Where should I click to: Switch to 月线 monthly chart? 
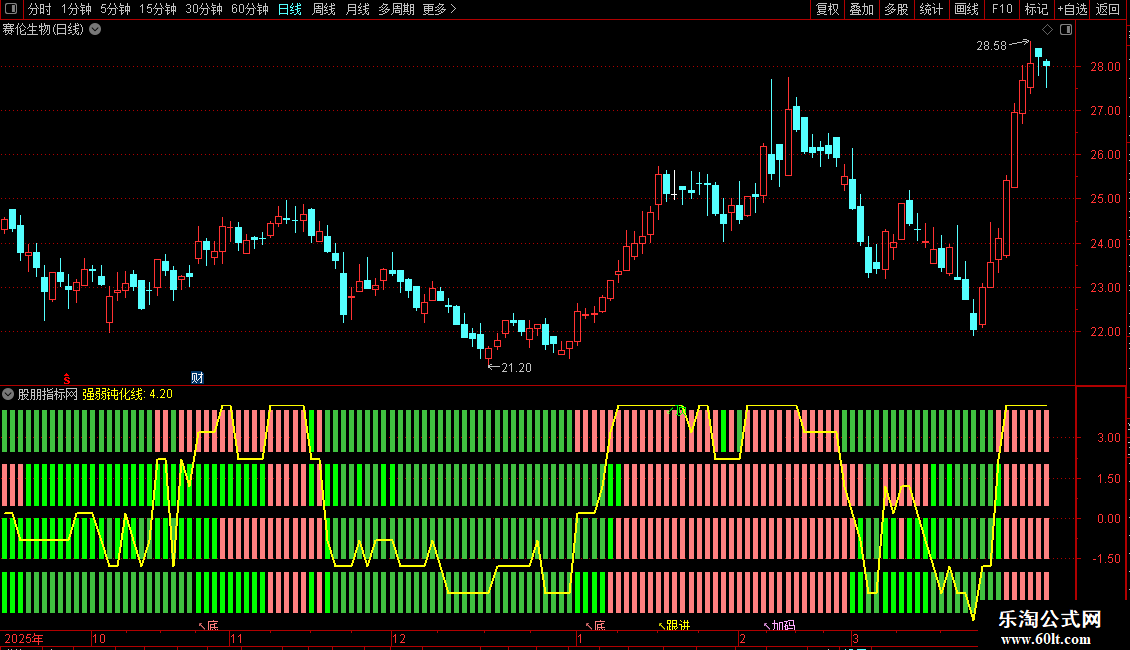pos(357,9)
